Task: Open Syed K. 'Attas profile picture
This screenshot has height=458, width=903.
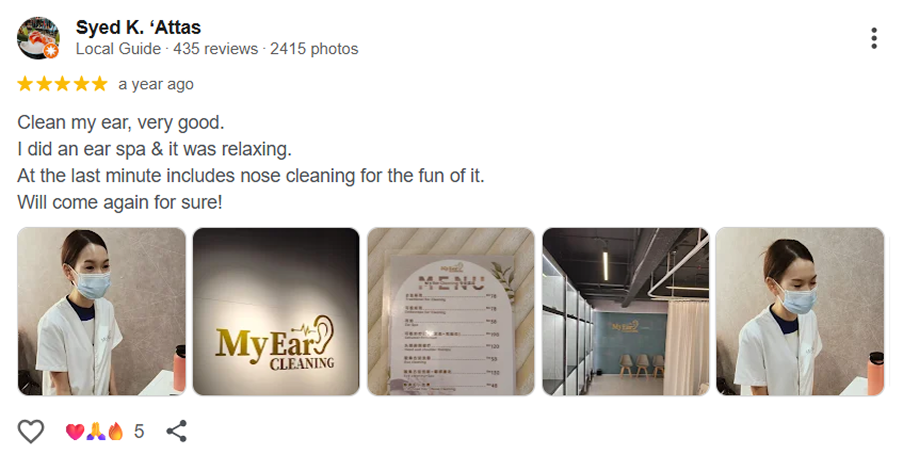Action: (x=38, y=37)
